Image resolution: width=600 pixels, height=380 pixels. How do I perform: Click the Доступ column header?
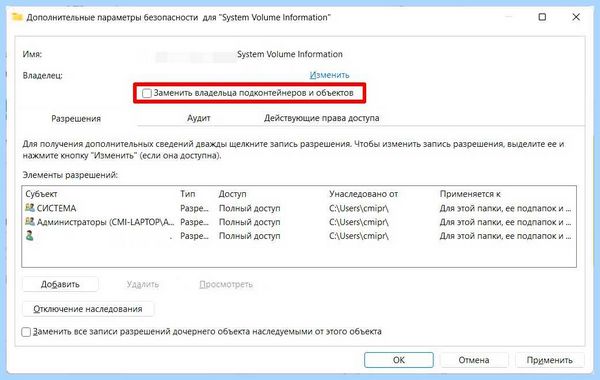pyautogui.click(x=232, y=194)
